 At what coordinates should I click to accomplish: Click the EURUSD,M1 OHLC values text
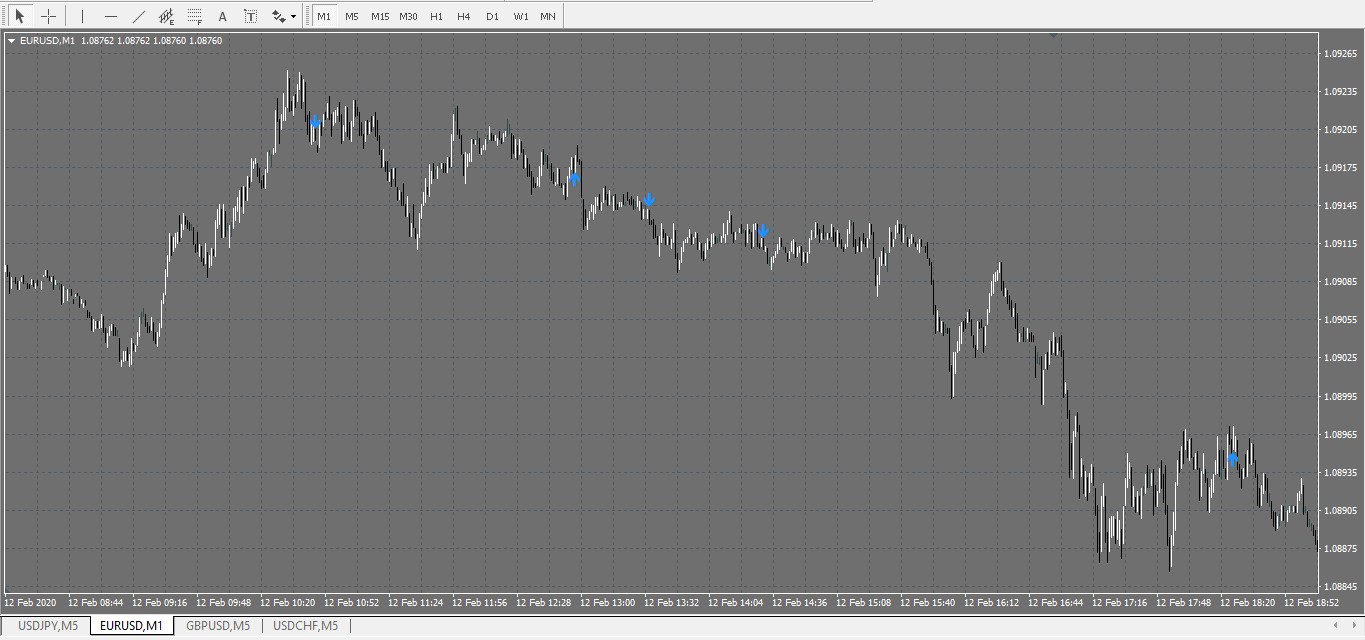coord(152,41)
